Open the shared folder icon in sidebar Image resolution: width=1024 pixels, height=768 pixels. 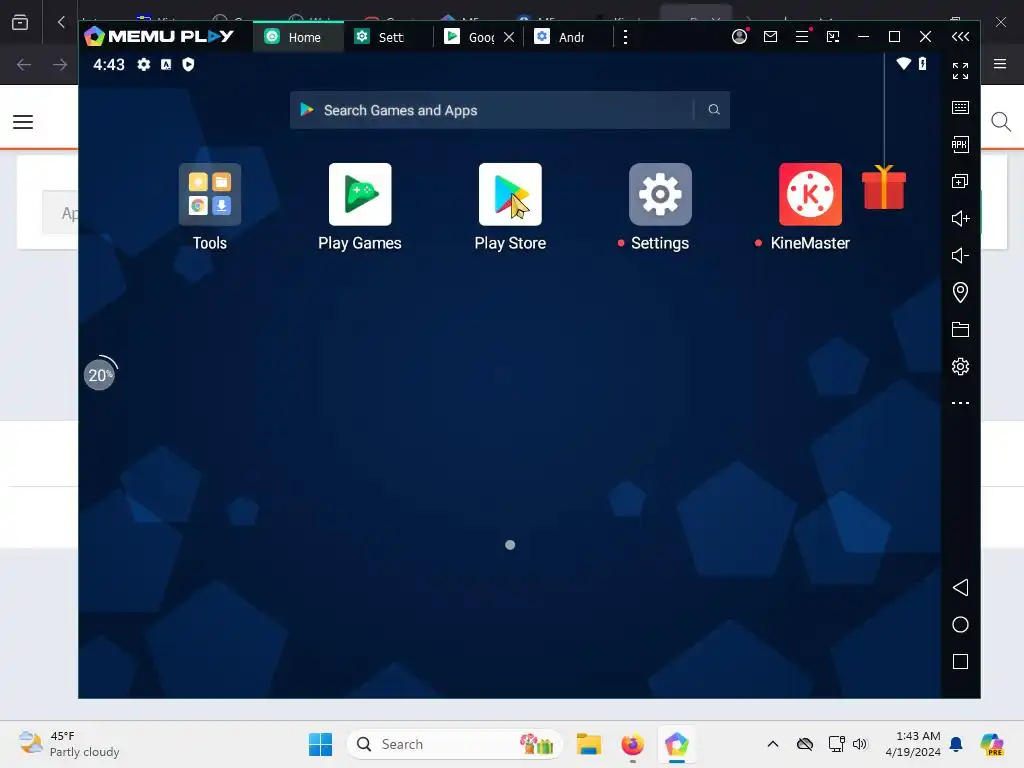pyautogui.click(x=960, y=329)
